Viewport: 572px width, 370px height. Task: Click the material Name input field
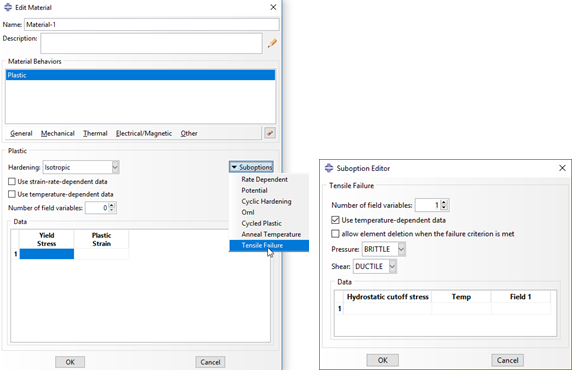click(x=152, y=24)
